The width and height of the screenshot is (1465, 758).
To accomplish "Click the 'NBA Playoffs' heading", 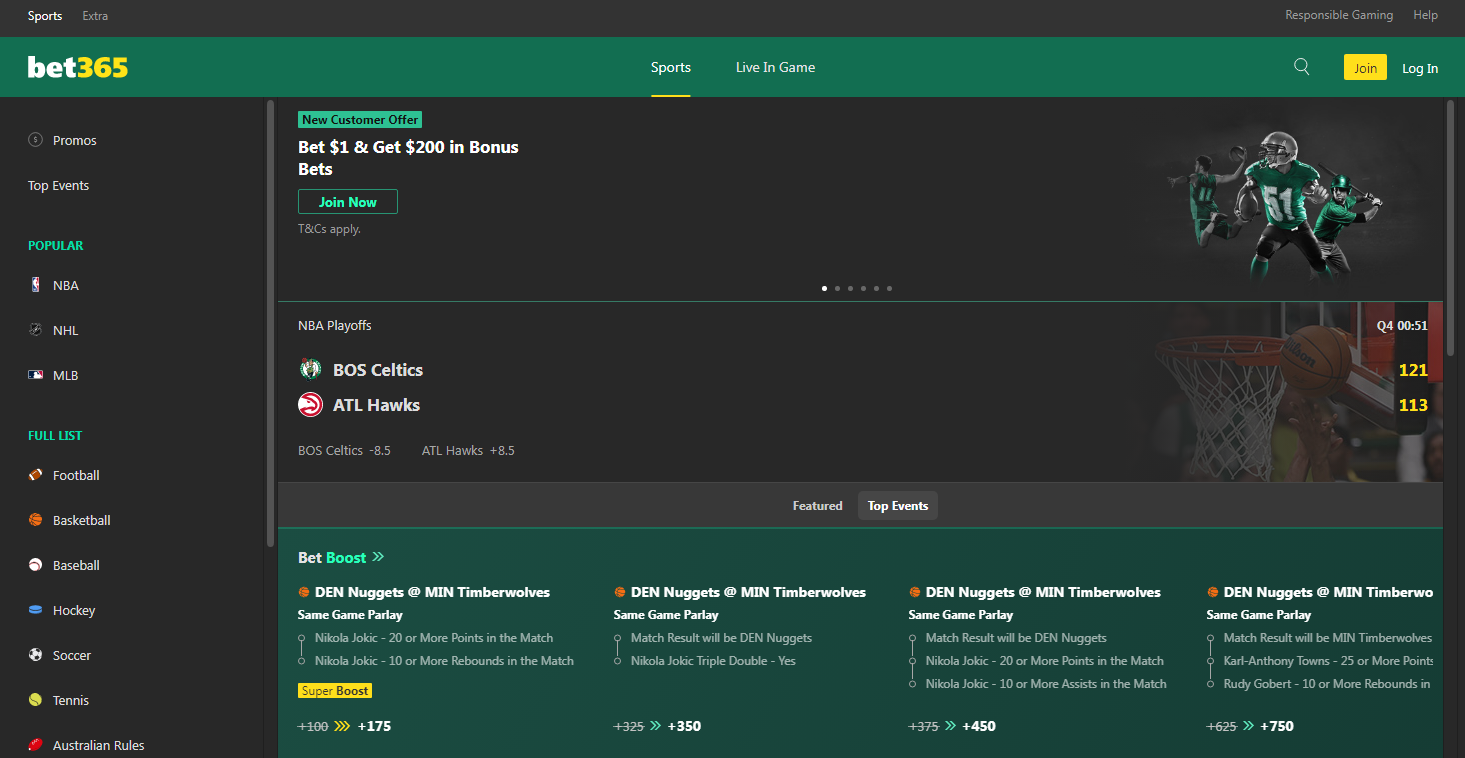I will pyautogui.click(x=335, y=325).
